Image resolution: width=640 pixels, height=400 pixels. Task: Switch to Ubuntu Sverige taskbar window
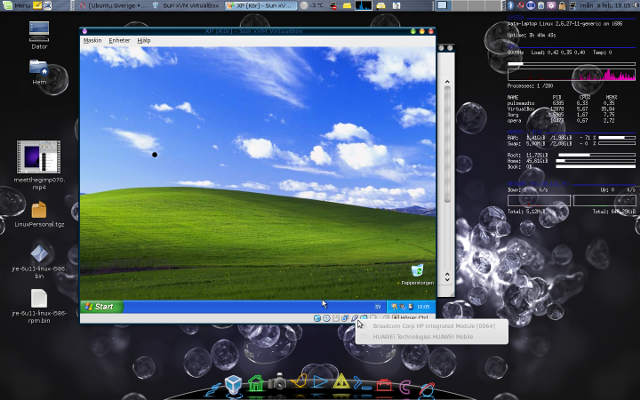click(x=113, y=6)
